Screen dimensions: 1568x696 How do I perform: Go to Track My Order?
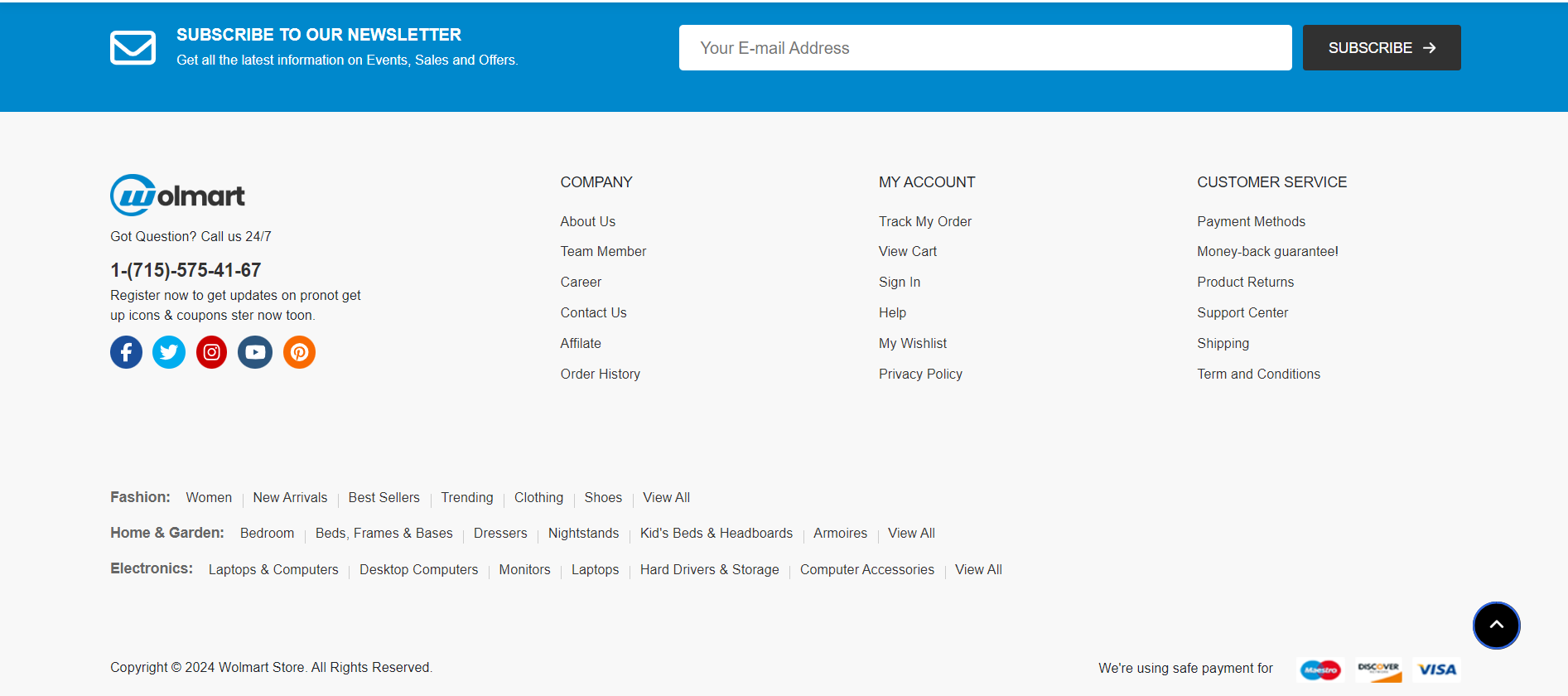pyautogui.click(x=924, y=221)
